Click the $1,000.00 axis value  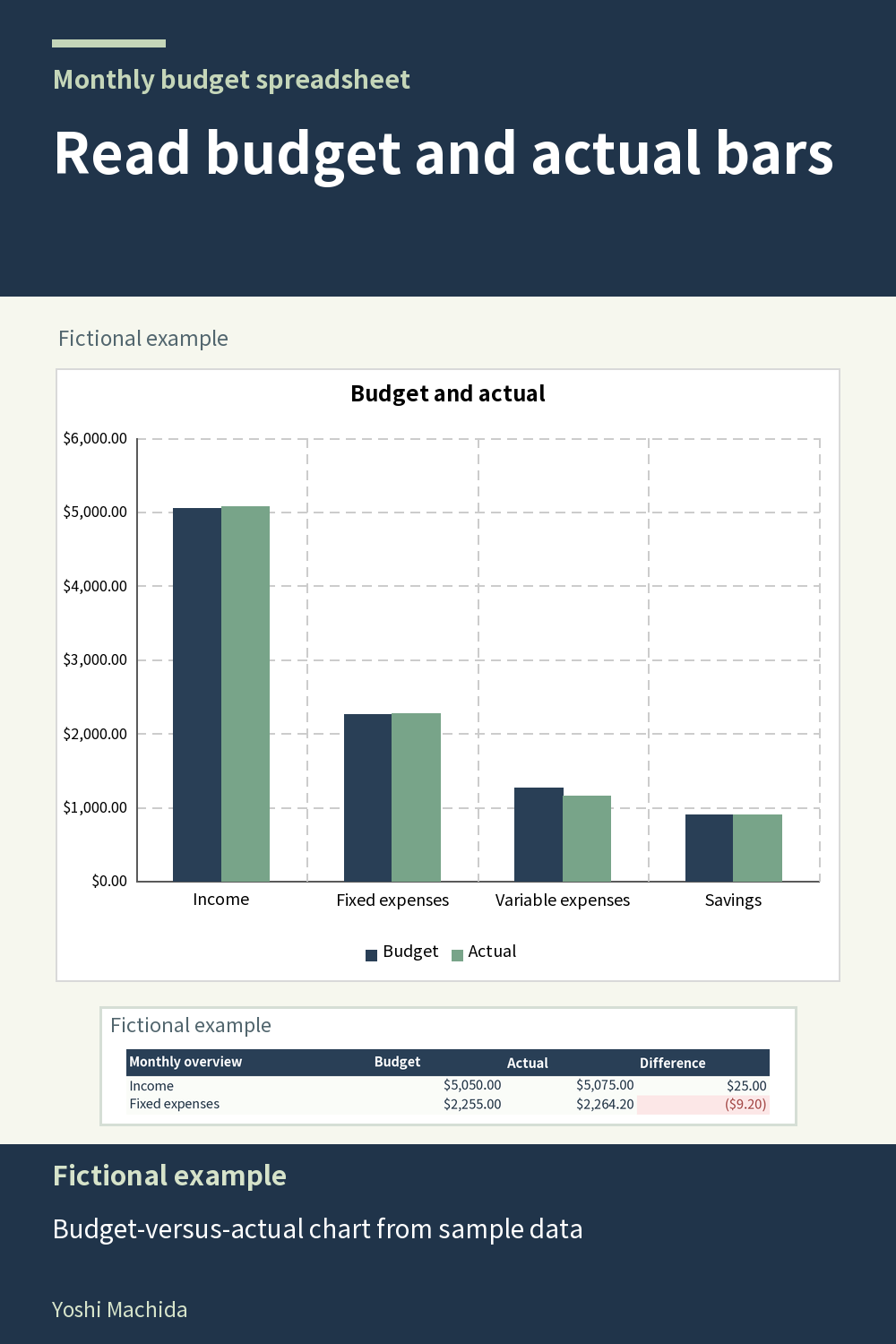[95, 807]
